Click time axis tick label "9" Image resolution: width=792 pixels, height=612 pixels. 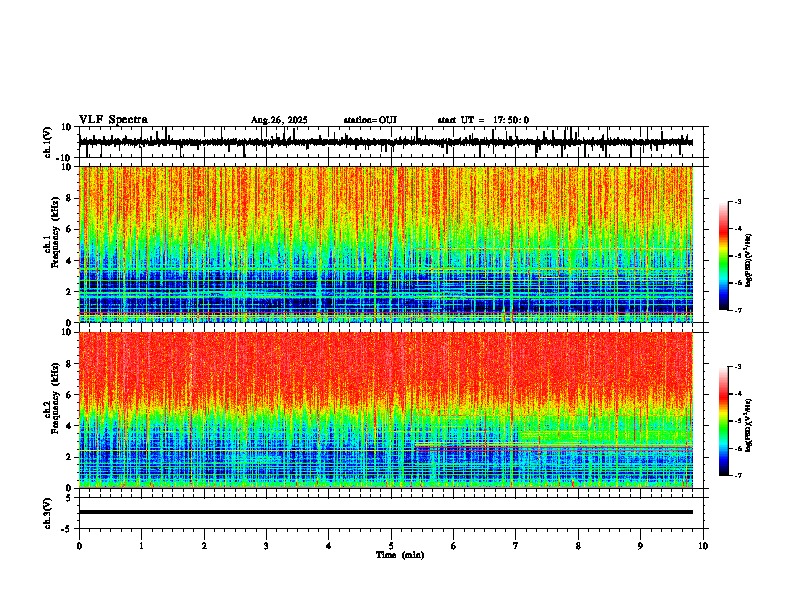pos(640,546)
